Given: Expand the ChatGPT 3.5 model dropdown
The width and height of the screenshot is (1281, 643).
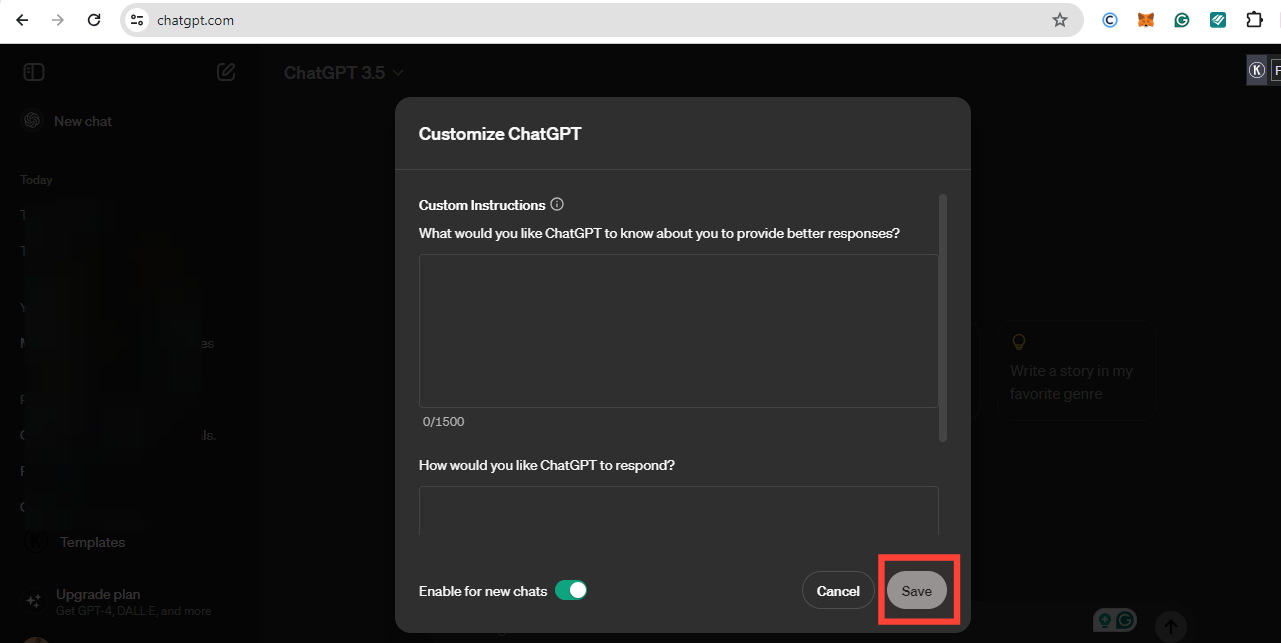Looking at the screenshot, I should point(344,72).
